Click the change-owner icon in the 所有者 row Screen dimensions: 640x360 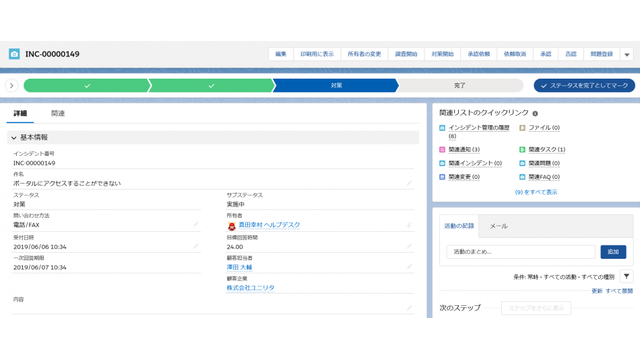409,224
